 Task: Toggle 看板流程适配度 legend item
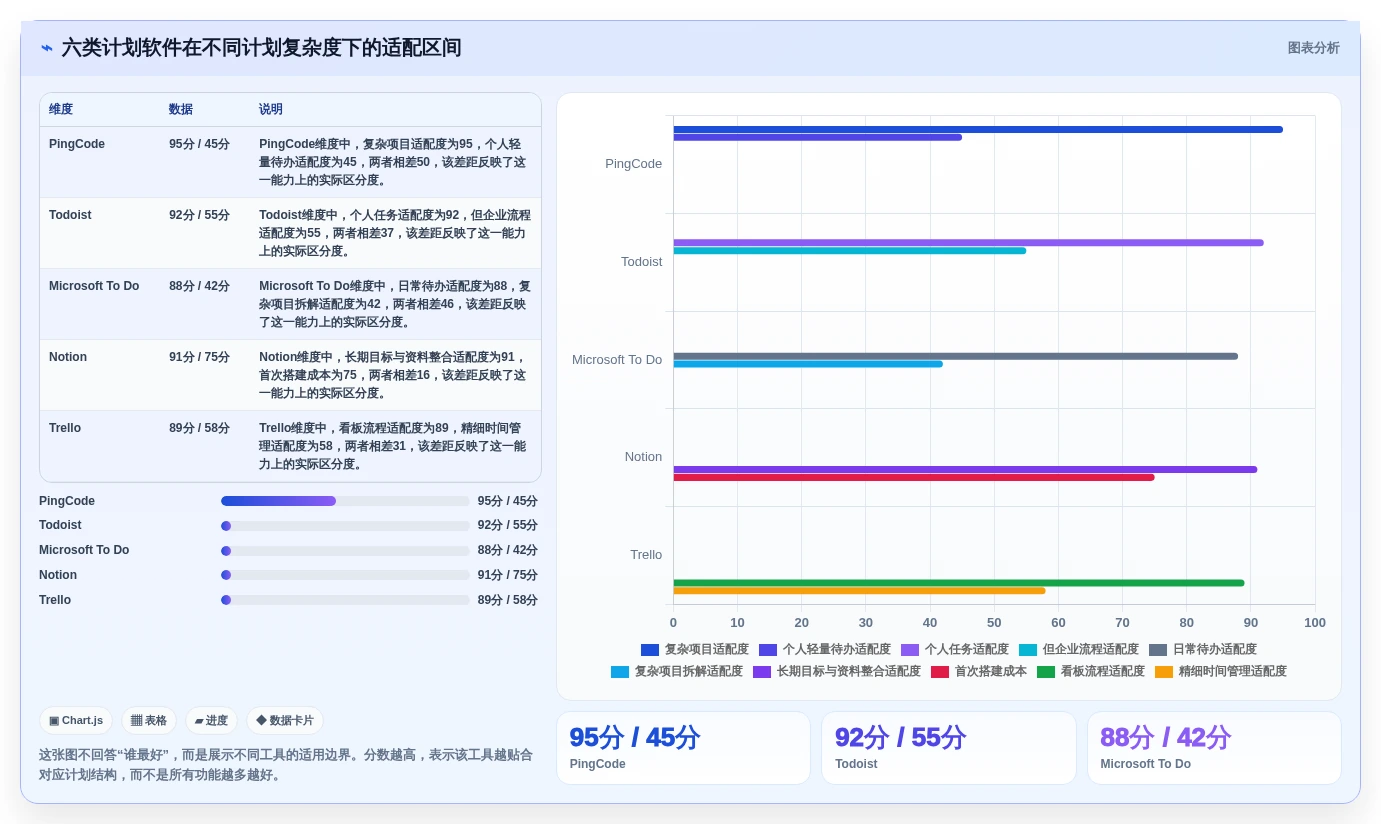click(1091, 672)
